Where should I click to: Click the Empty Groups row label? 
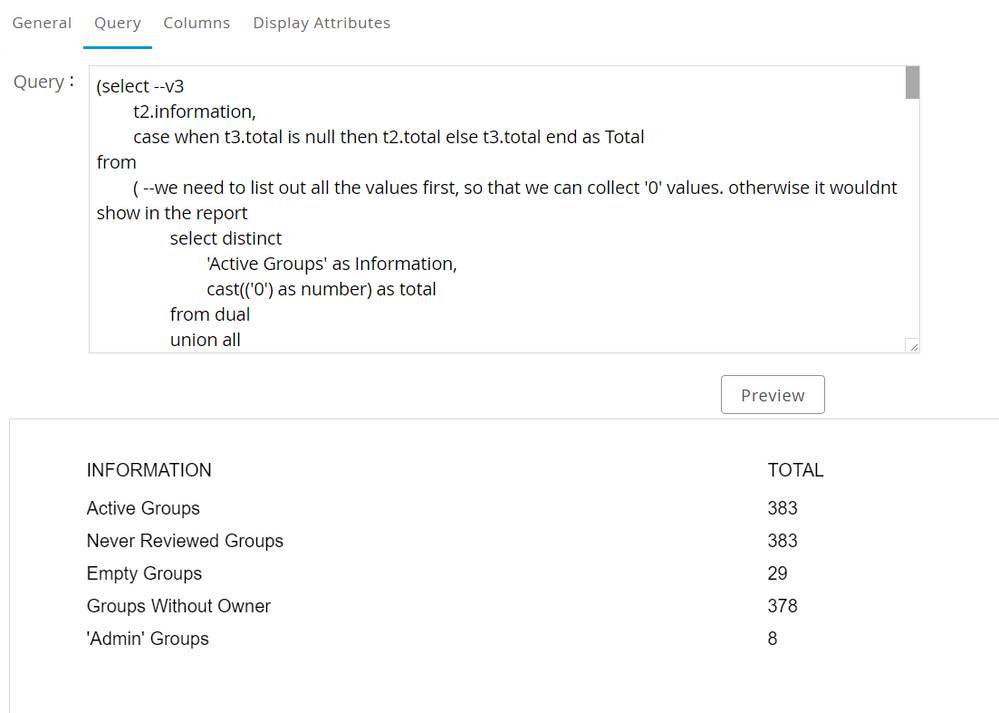coord(144,573)
